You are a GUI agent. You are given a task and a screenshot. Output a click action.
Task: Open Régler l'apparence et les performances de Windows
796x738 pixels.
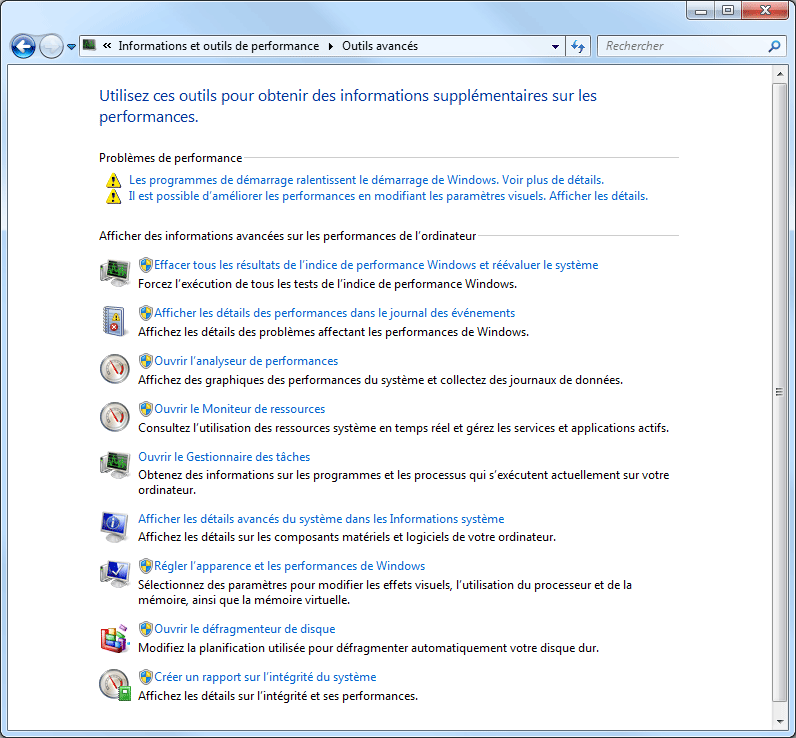click(x=289, y=566)
